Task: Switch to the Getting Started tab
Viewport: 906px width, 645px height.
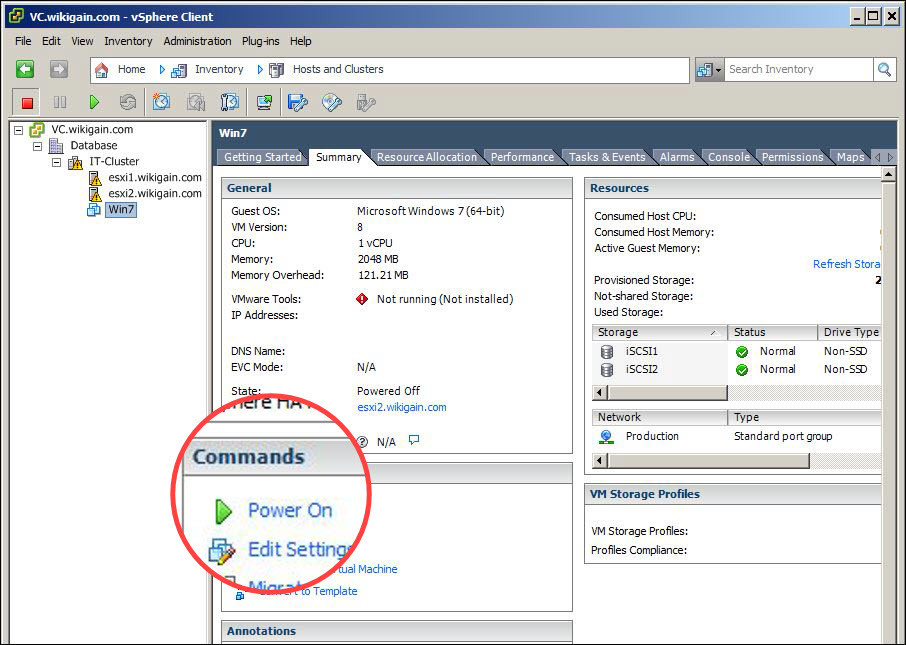Action: click(262, 157)
